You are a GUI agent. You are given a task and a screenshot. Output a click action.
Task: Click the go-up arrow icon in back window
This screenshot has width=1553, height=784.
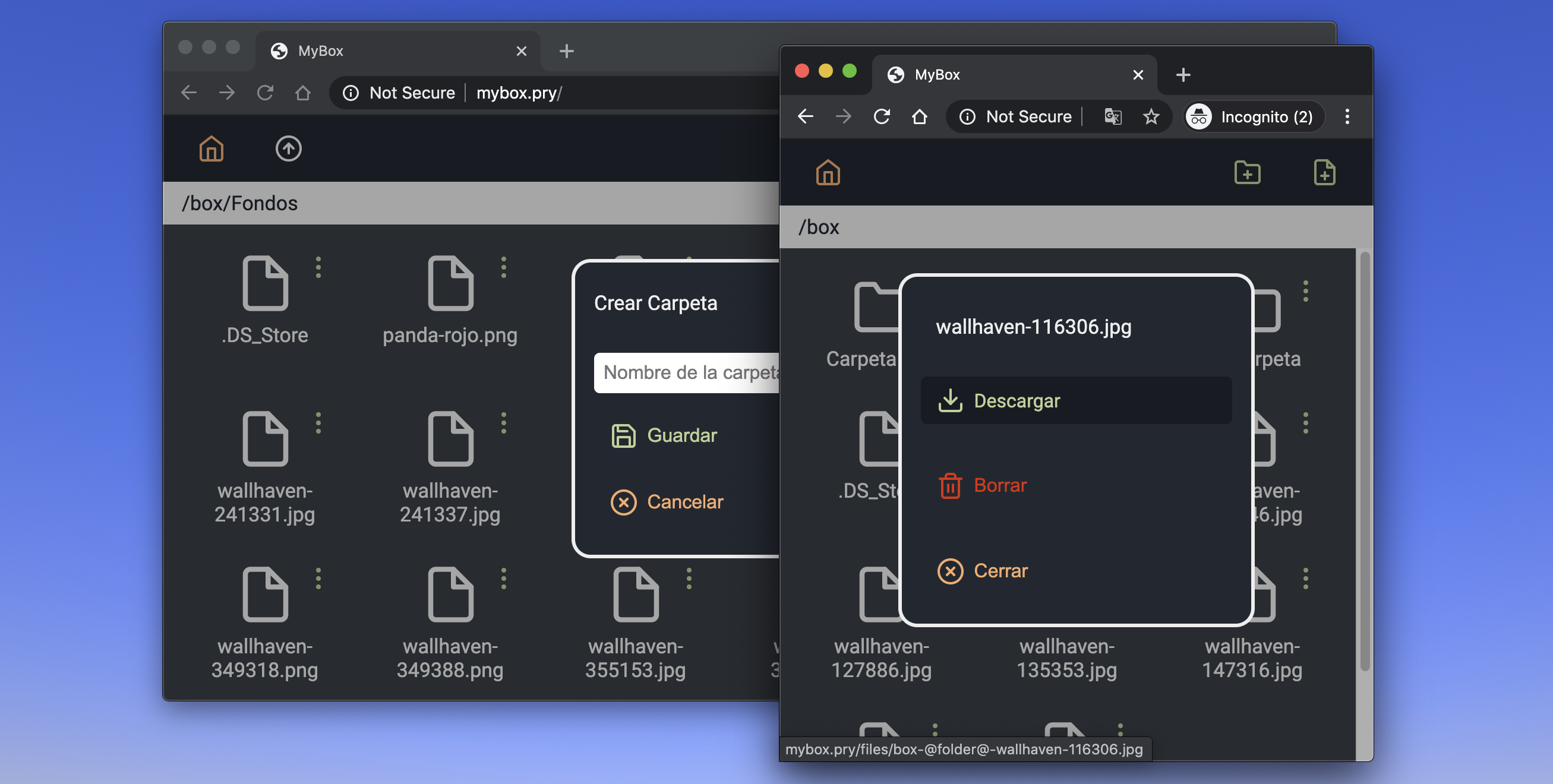coord(288,148)
